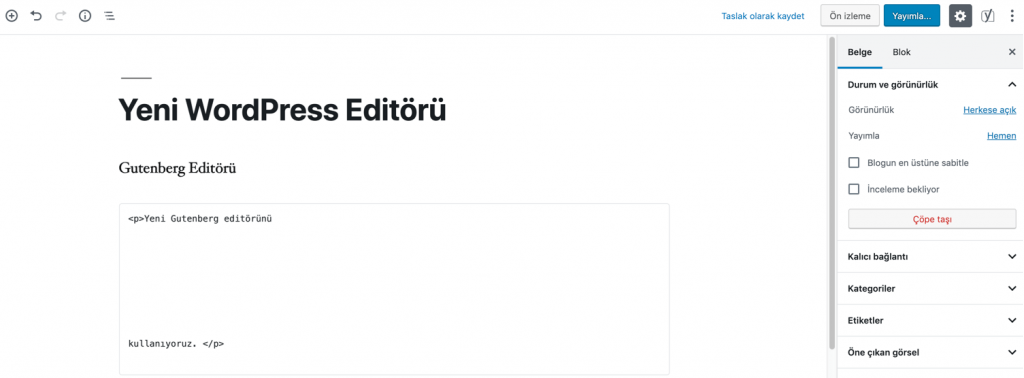Expand Kalıcı bağlantı panel

click(931, 257)
